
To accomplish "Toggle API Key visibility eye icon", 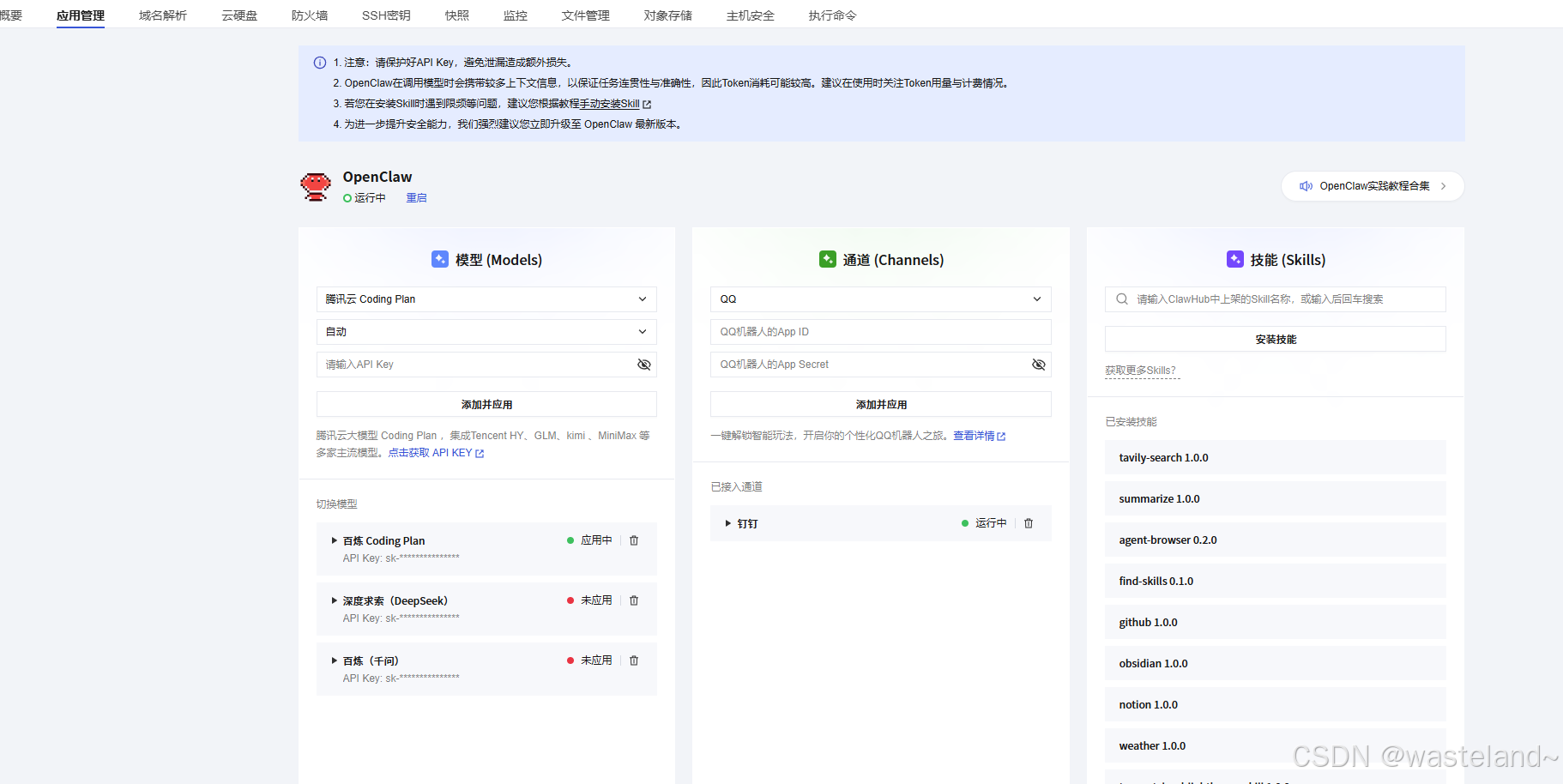I will pyautogui.click(x=644, y=364).
